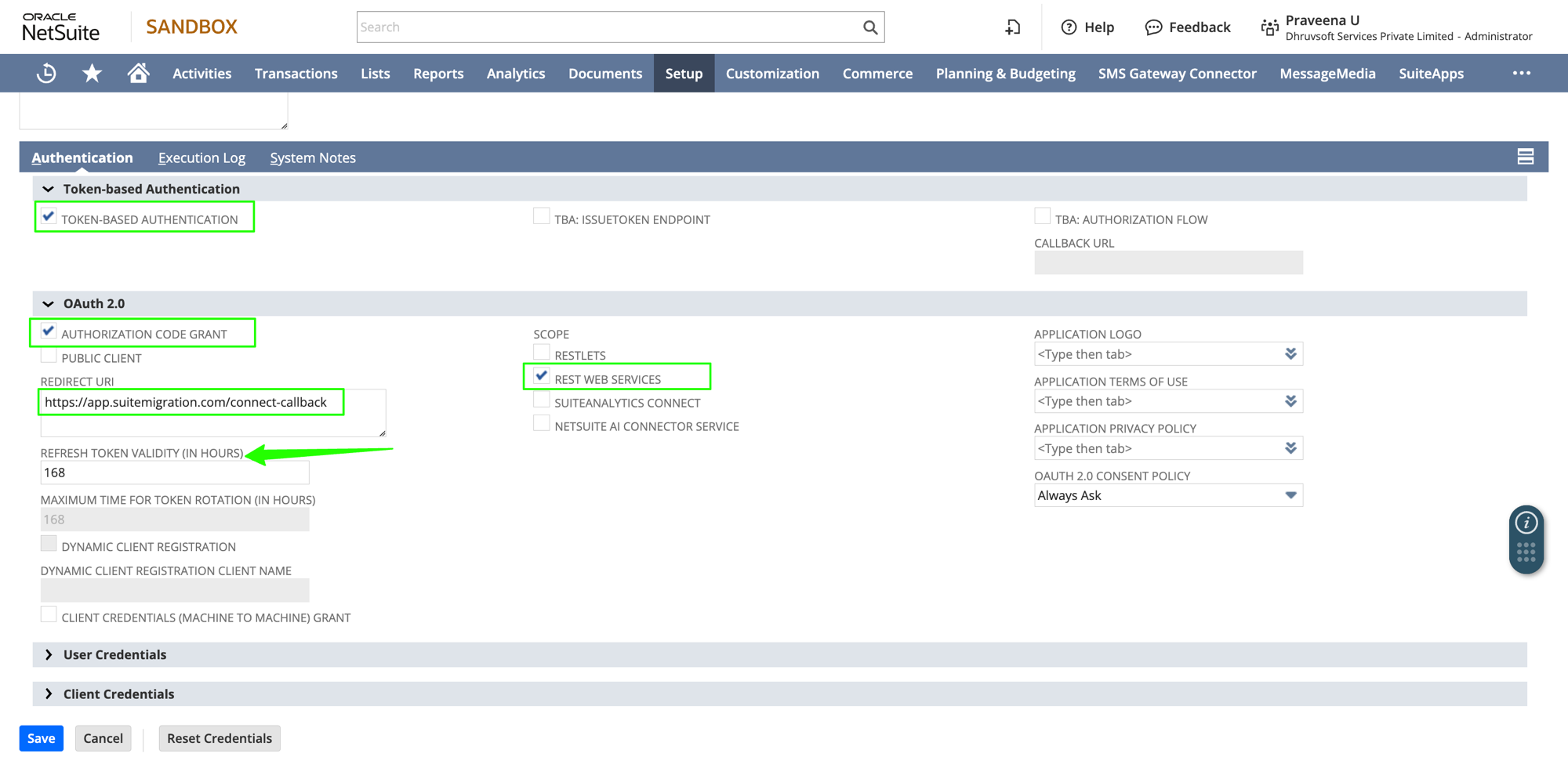The image size is (1568, 775).
Task: Collapse the OAuth 2.0 section
Action: (48, 303)
